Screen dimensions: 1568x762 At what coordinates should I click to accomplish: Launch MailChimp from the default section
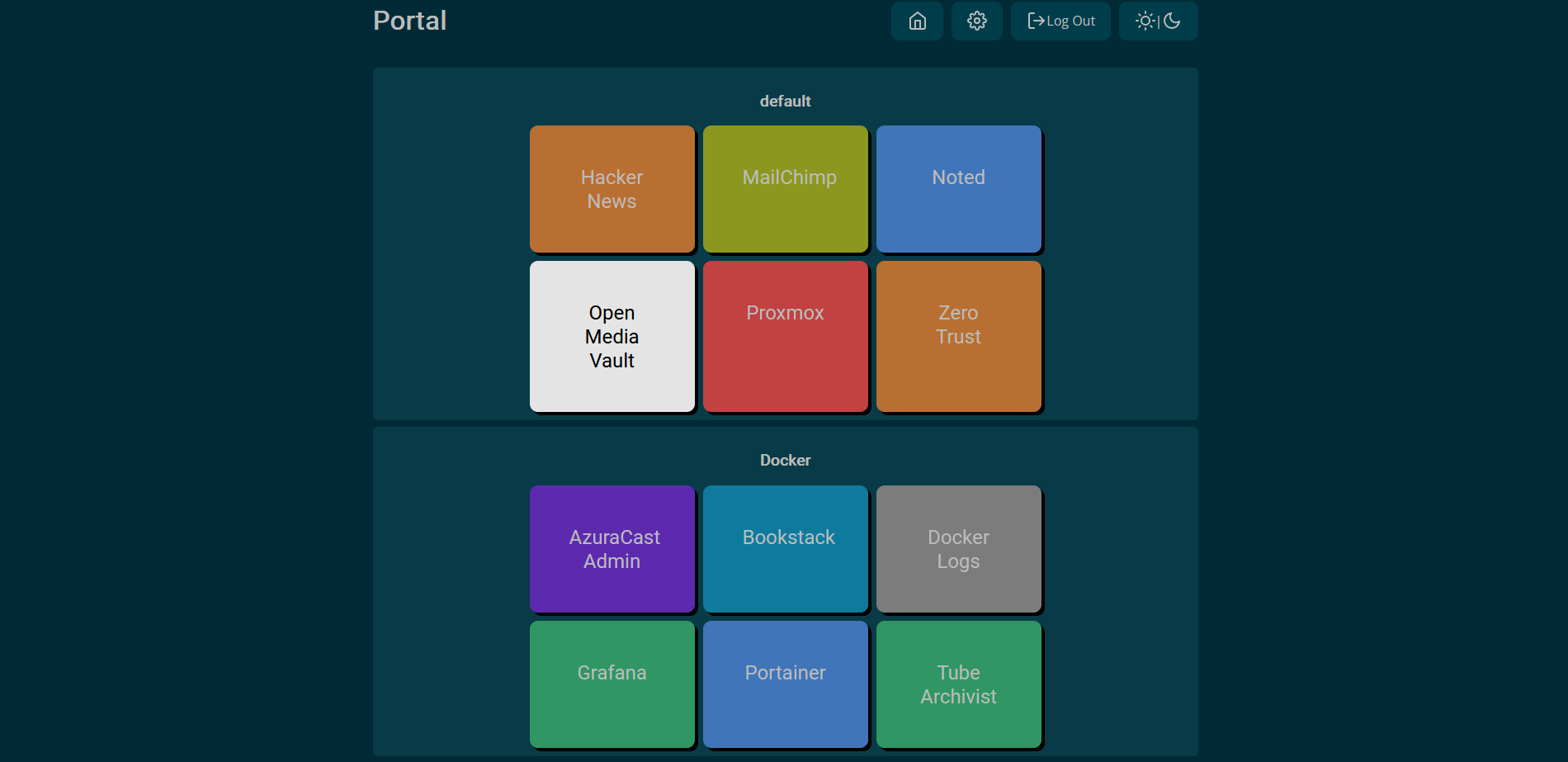coord(785,188)
